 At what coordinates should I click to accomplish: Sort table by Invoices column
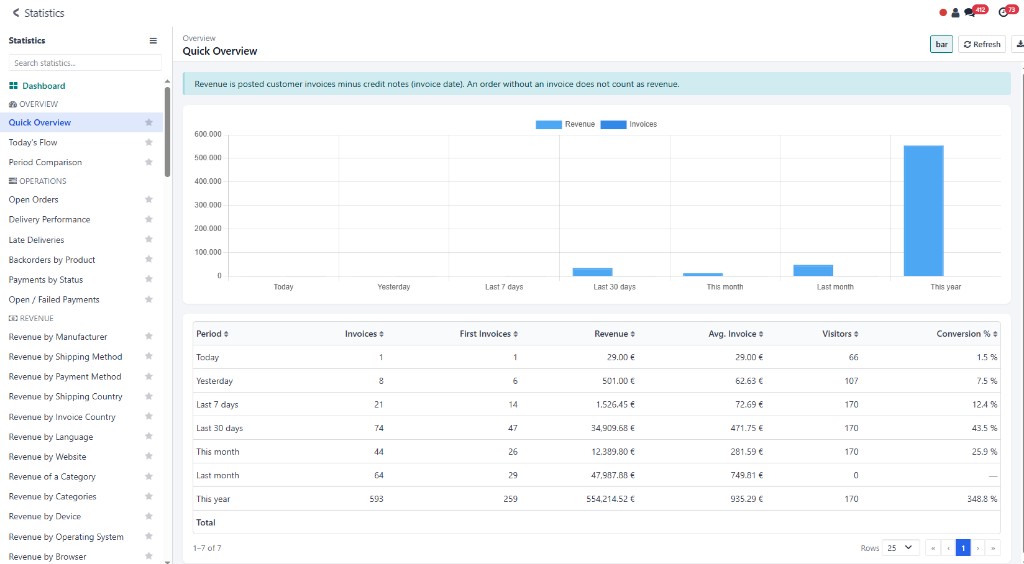point(364,334)
